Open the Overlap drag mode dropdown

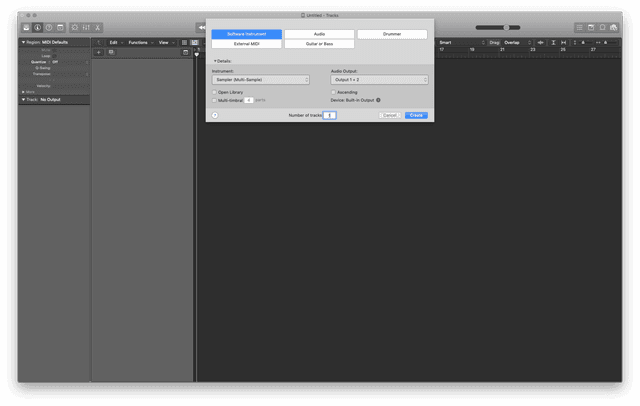point(517,42)
